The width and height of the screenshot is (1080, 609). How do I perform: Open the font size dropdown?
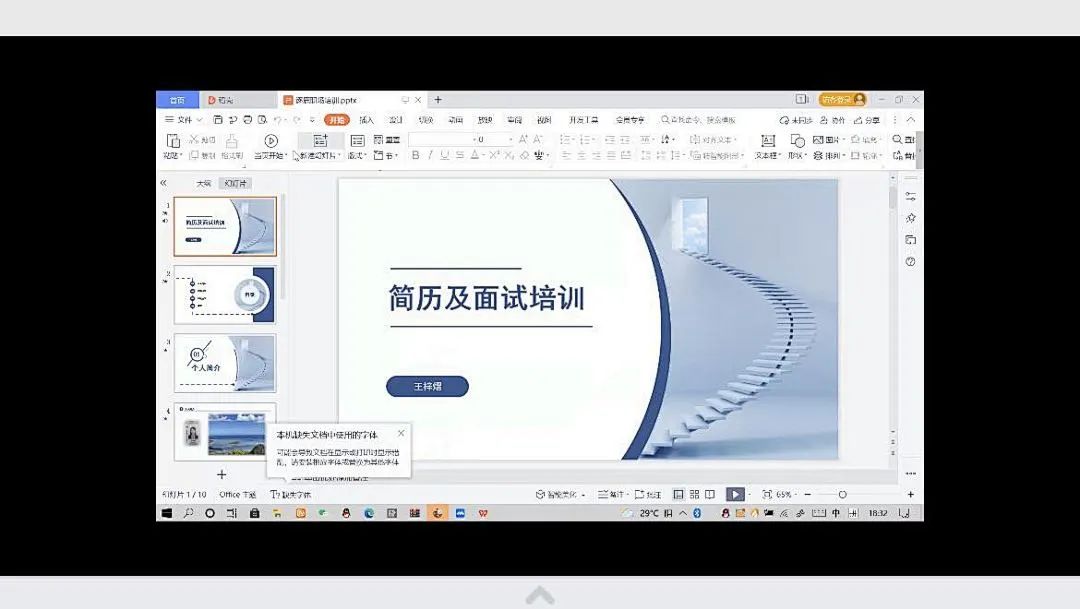(x=510, y=139)
